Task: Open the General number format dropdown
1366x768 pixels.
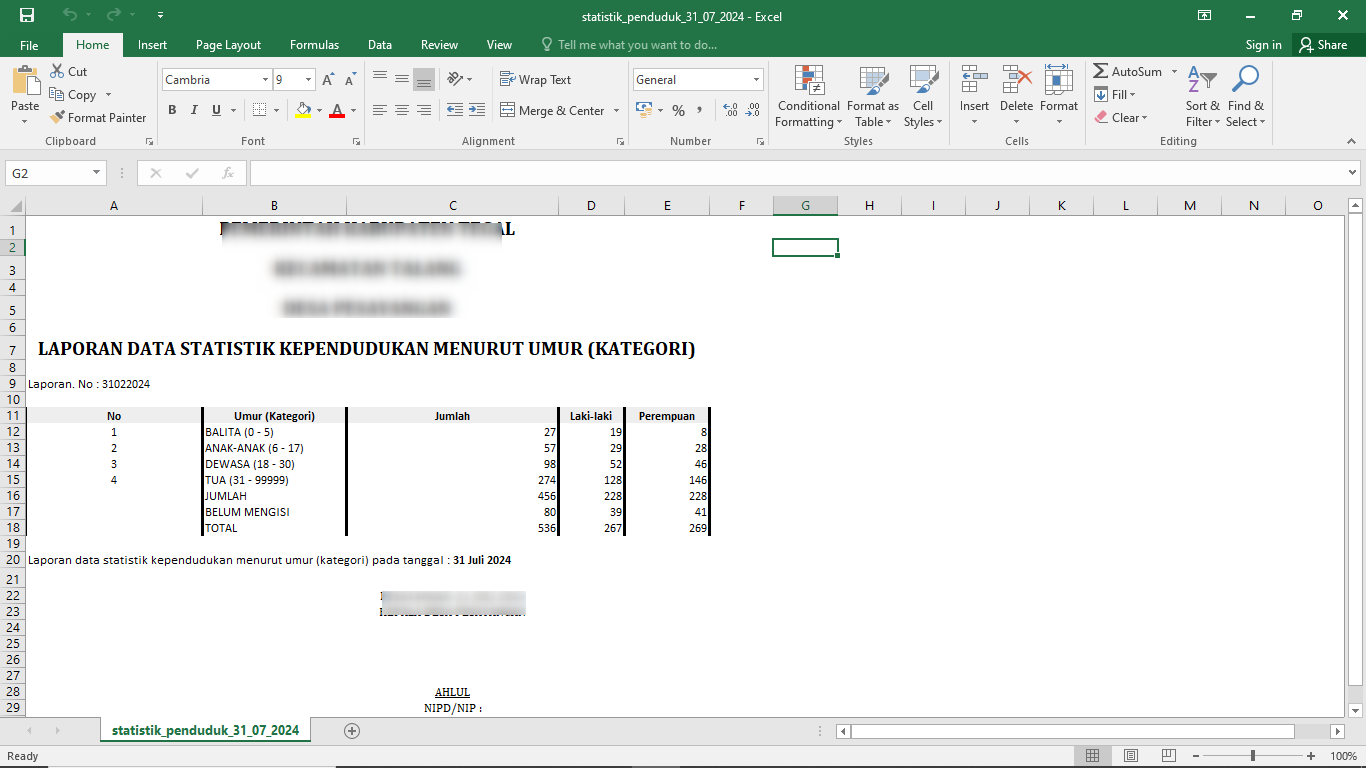Action: (x=756, y=79)
